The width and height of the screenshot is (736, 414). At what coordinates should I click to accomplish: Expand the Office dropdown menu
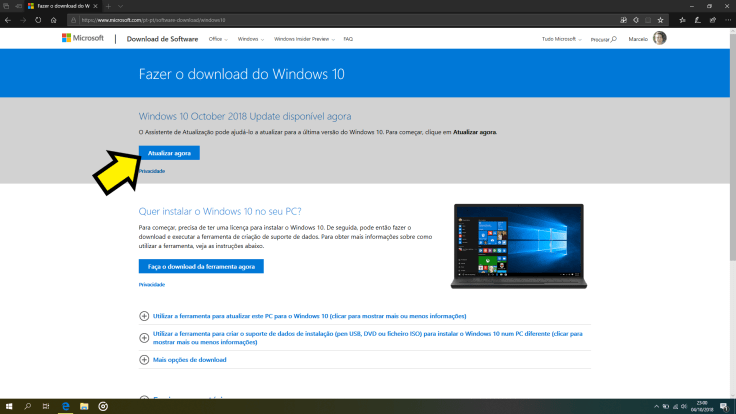(218, 39)
